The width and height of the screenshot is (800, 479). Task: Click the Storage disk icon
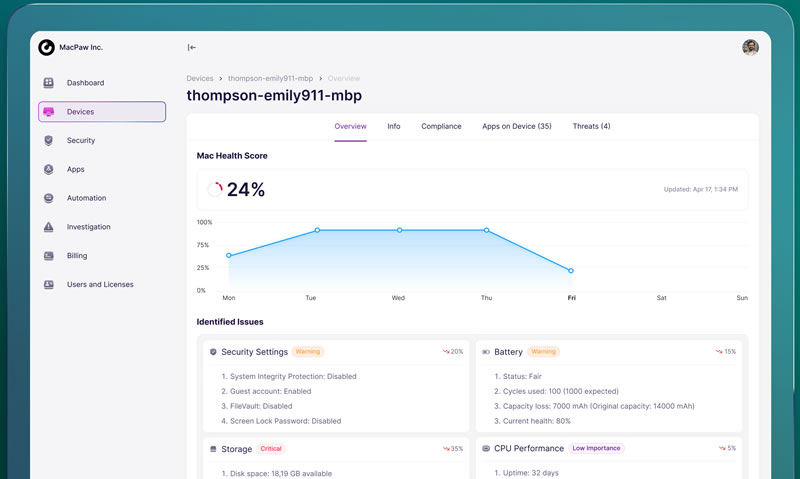213,449
